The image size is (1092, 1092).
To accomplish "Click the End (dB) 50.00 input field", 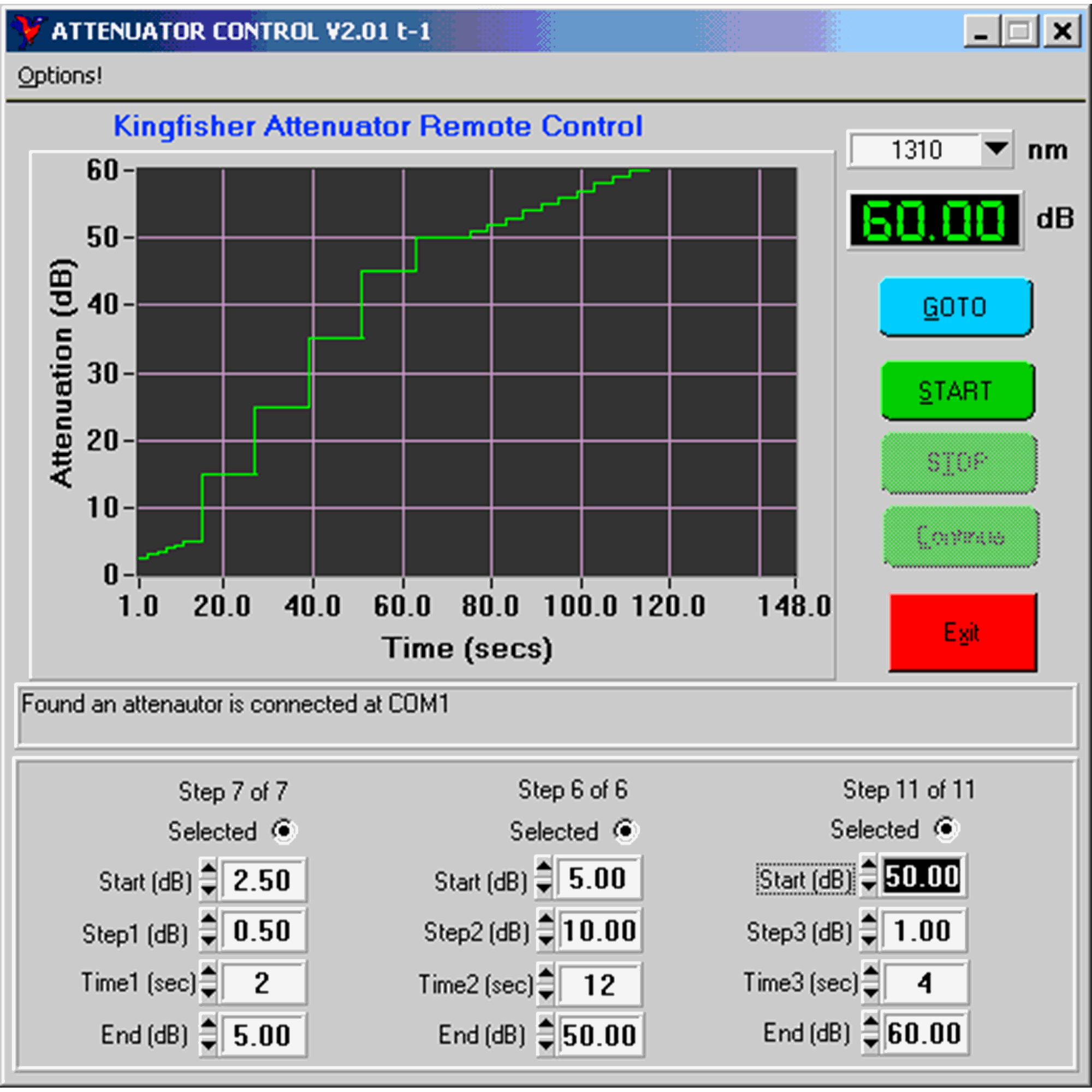I will pyautogui.click(x=599, y=1035).
